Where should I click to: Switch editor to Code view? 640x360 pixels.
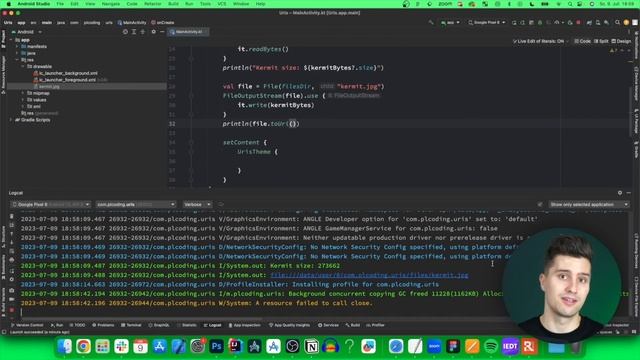coord(582,41)
